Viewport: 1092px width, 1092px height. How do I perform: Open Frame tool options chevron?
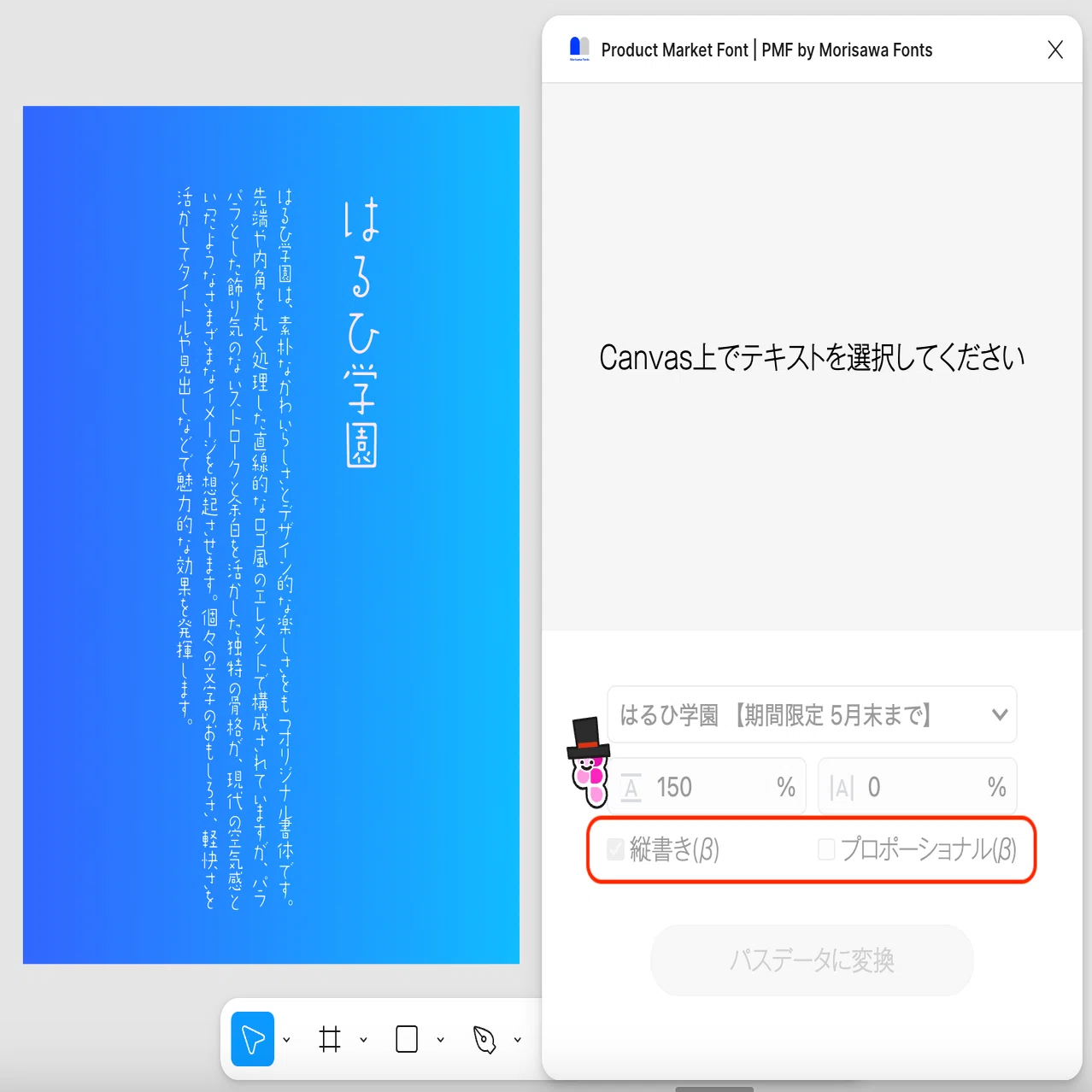tap(363, 1040)
